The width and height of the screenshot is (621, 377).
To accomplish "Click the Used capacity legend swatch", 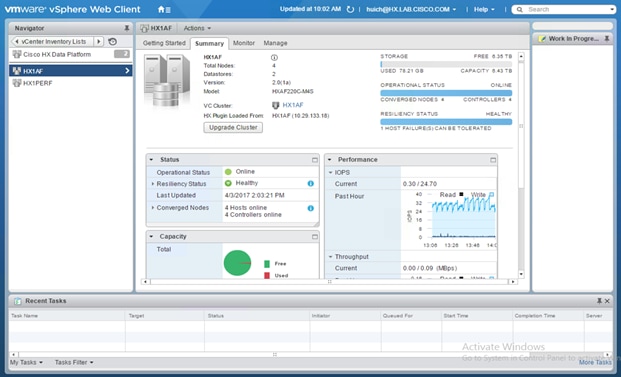I will pos(267,276).
